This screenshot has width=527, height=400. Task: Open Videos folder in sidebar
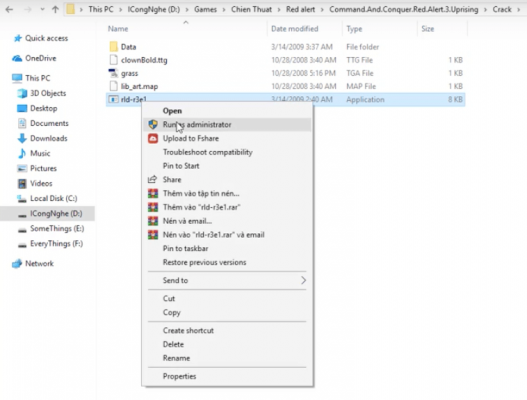coord(35,184)
